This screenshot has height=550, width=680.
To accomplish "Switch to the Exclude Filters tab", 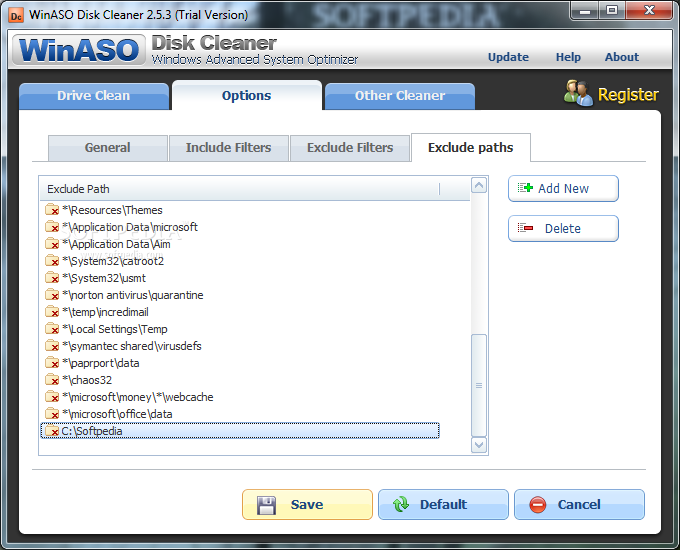I will 350,148.
